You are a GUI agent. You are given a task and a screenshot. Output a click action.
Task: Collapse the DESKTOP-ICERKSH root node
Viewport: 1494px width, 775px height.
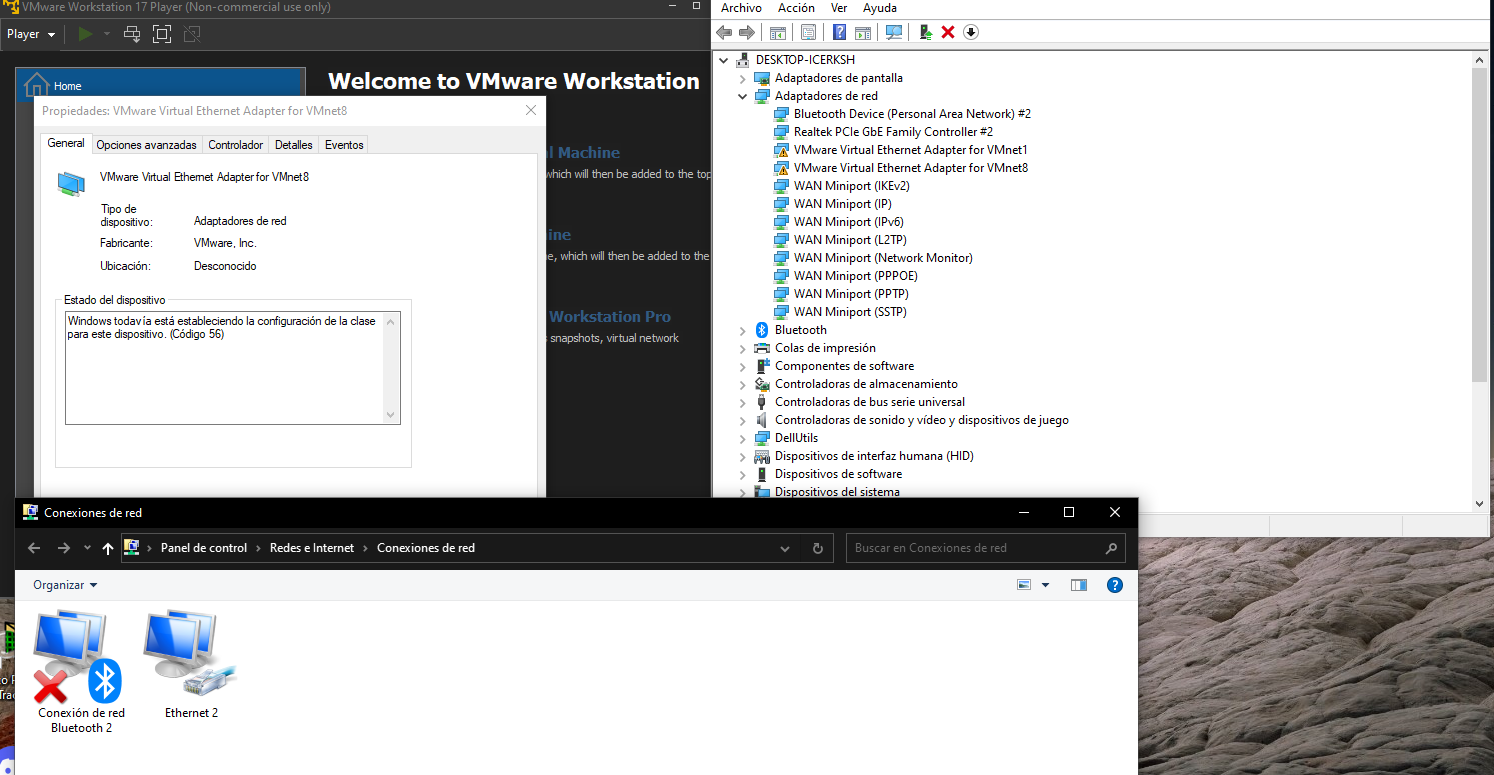[724, 60]
